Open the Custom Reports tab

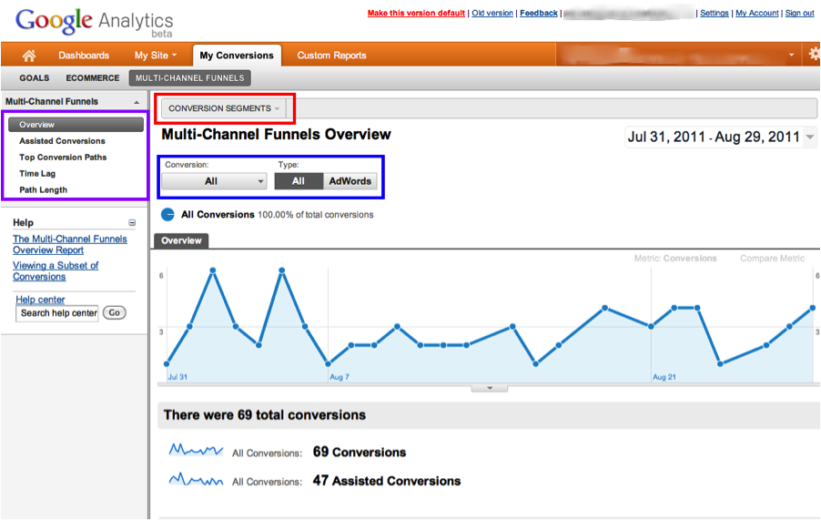pos(331,55)
